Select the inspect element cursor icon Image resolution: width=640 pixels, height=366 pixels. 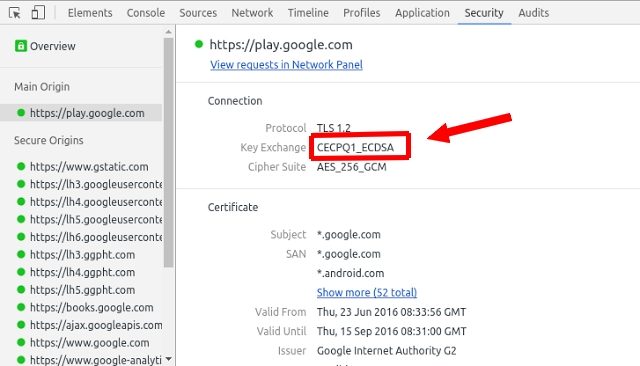[x=15, y=13]
